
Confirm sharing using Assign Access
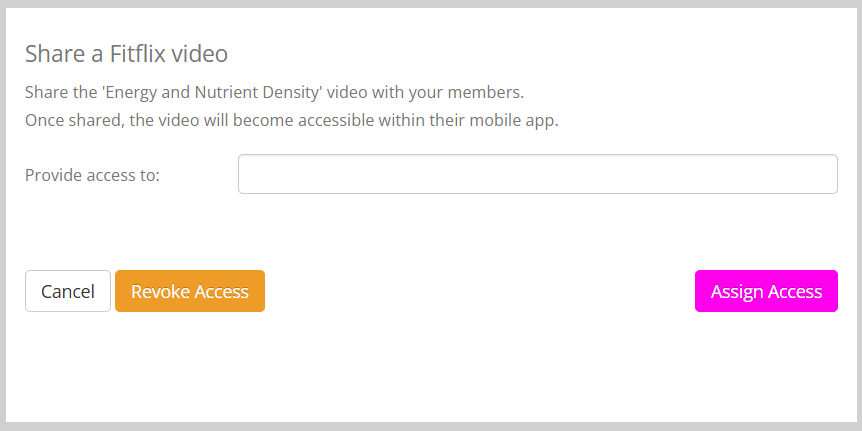pos(766,291)
